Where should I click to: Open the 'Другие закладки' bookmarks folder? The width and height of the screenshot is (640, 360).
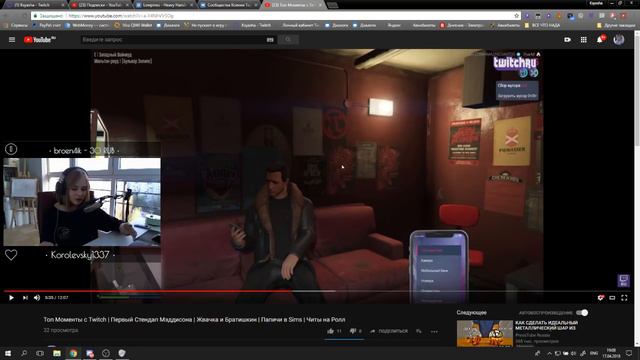tap(616, 25)
